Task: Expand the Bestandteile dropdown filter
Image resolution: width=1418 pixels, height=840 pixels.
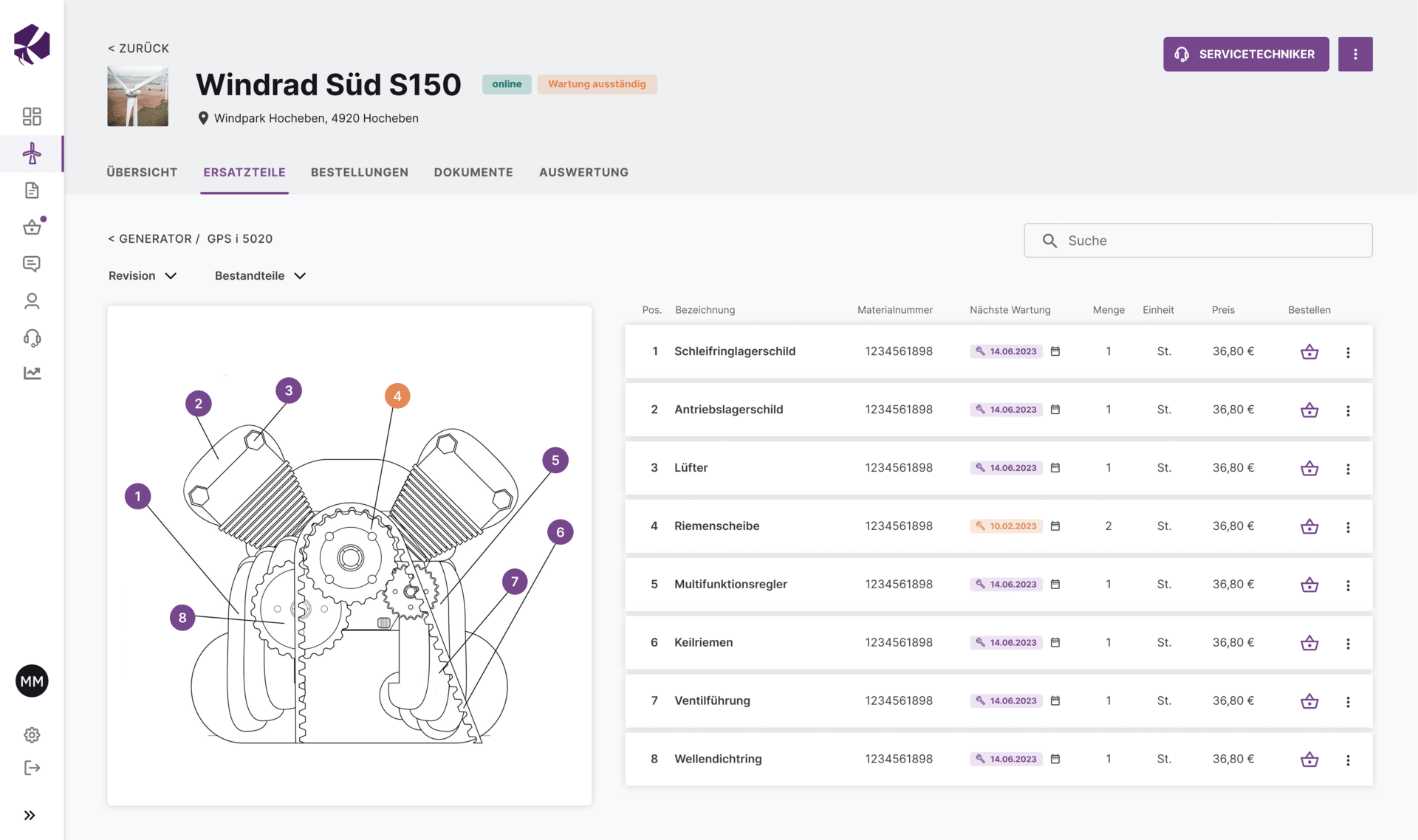Action: coord(259,275)
